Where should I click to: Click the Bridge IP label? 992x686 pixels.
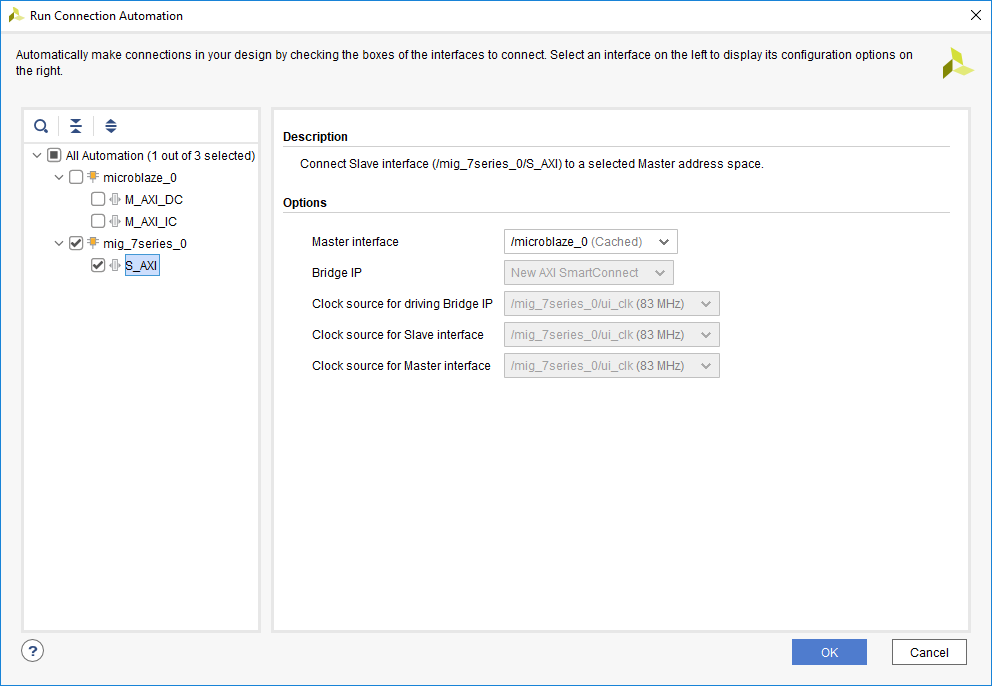(x=337, y=273)
